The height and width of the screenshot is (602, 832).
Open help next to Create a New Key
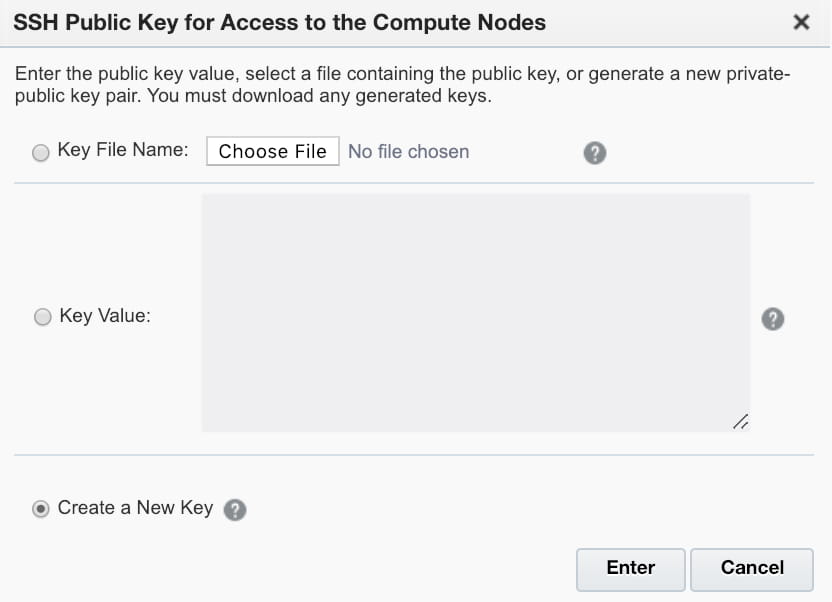coord(235,510)
